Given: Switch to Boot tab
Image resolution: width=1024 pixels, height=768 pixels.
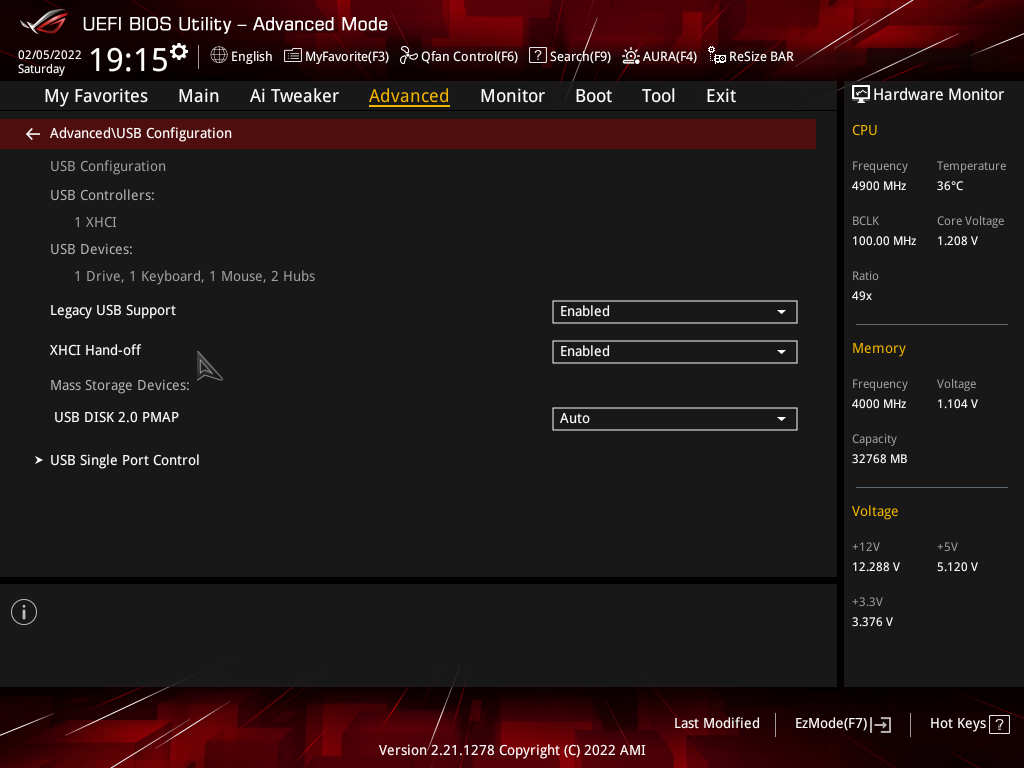Looking at the screenshot, I should [593, 96].
